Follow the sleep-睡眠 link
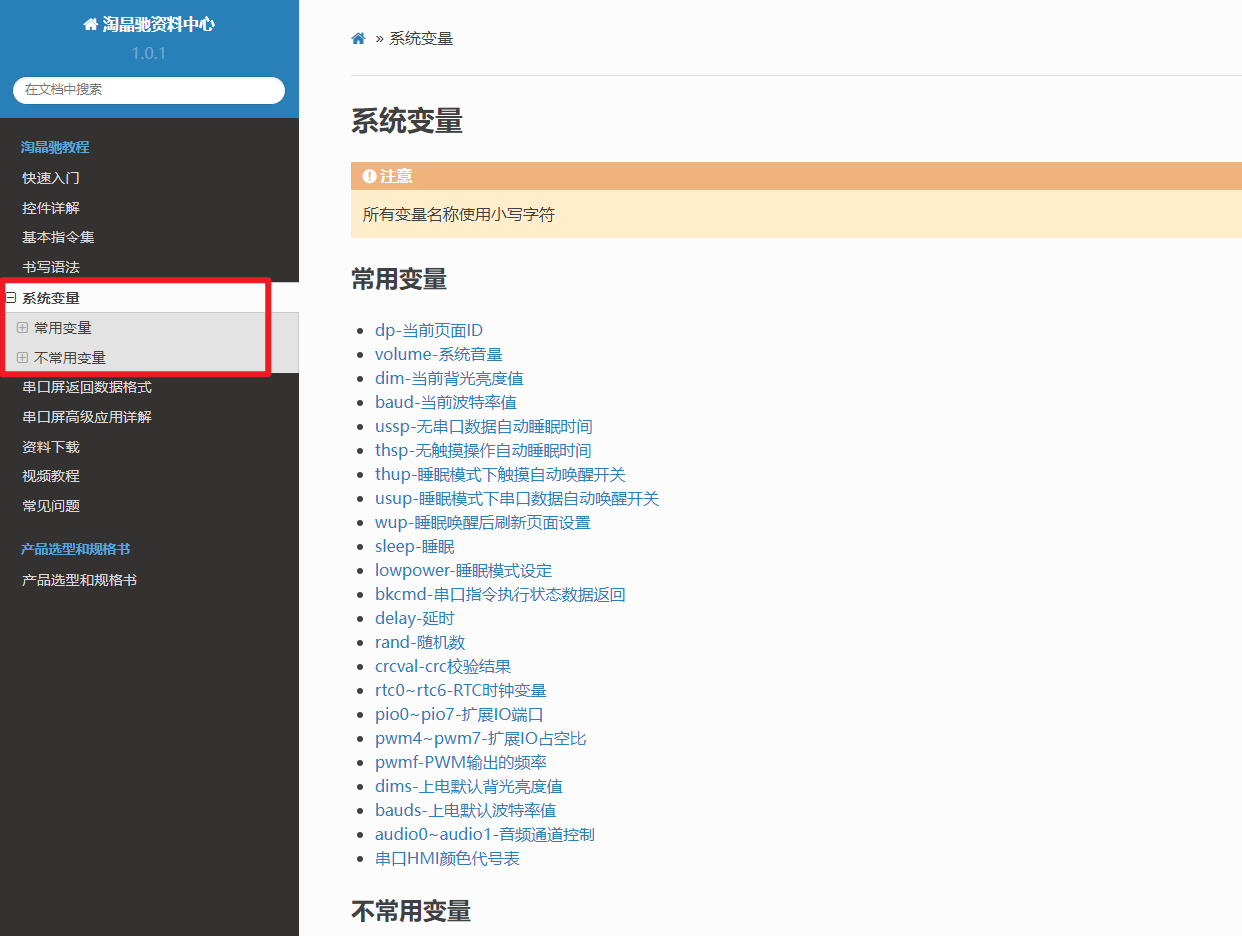1242x936 pixels. click(x=414, y=547)
